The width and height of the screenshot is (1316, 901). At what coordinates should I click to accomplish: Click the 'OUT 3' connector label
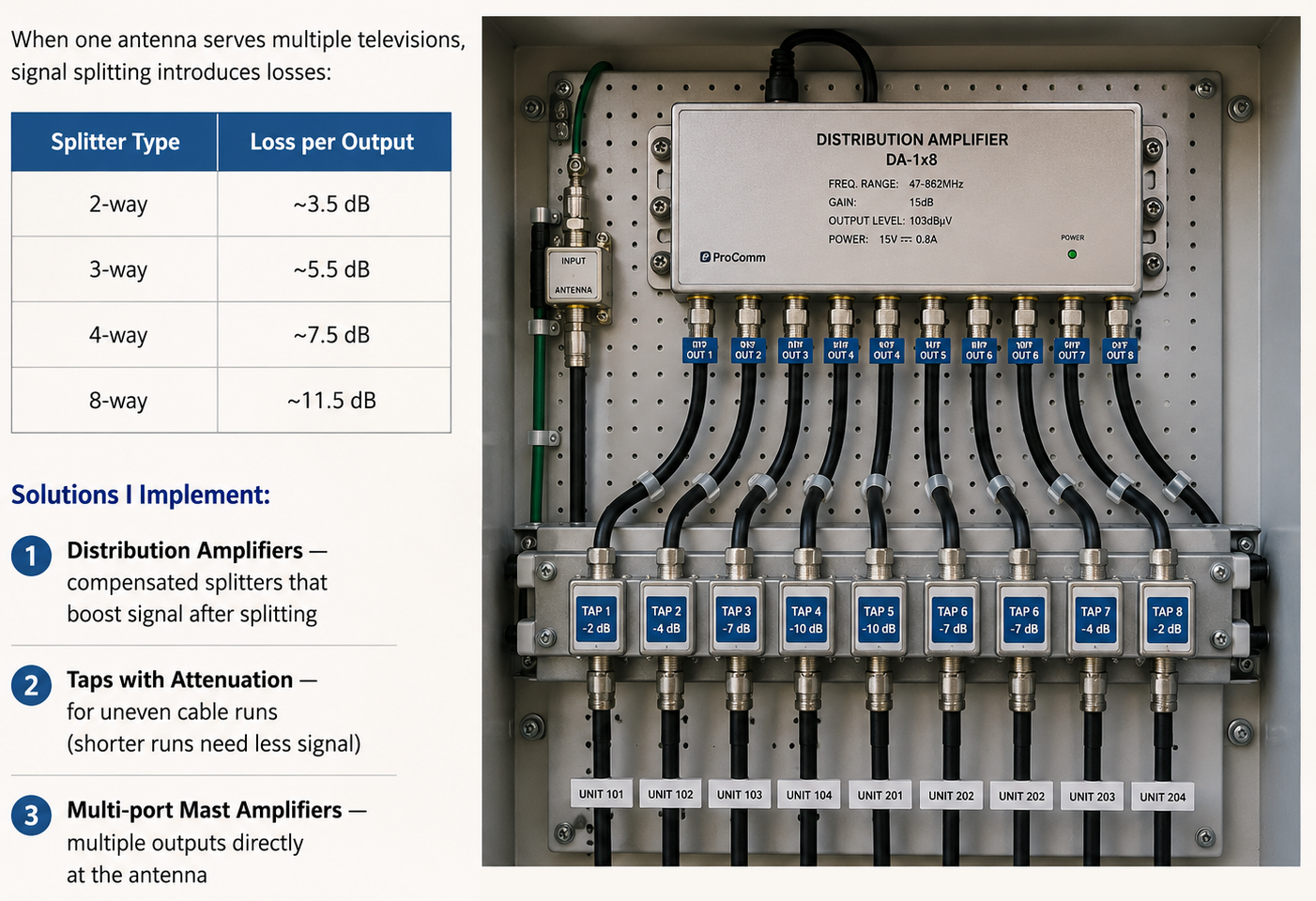point(795,350)
